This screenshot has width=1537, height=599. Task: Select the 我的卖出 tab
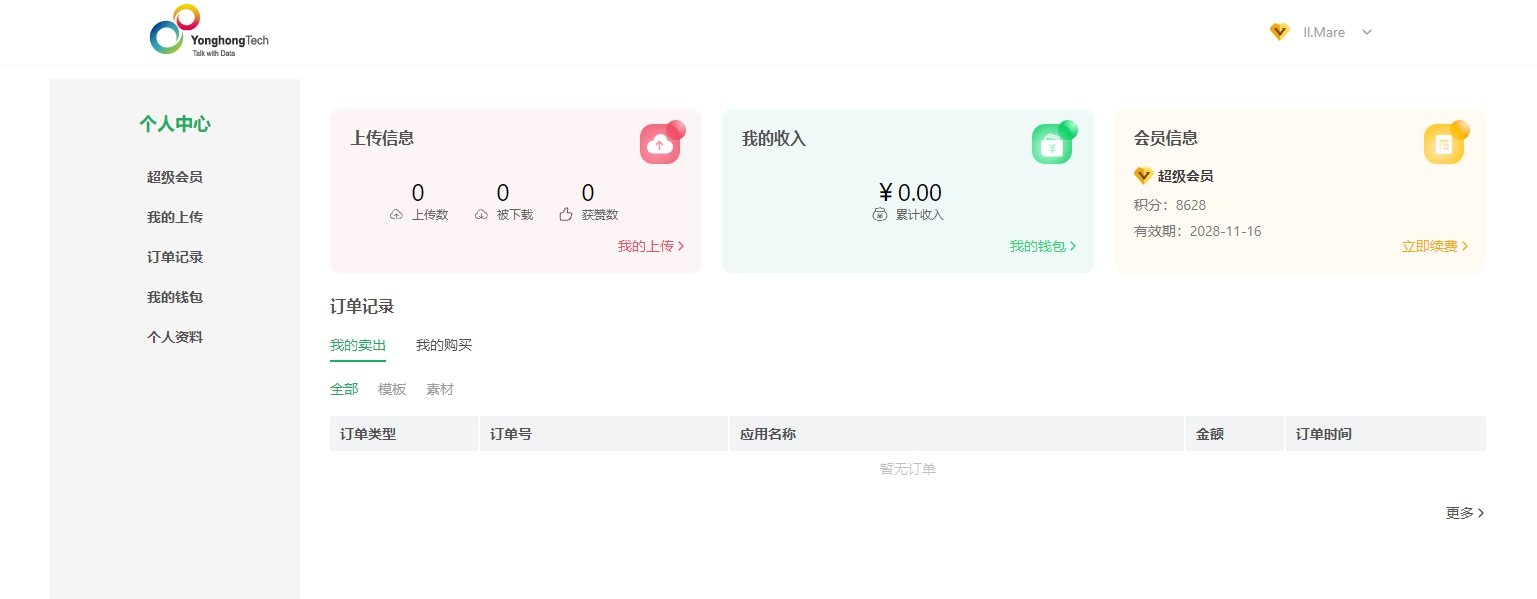(357, 345)
